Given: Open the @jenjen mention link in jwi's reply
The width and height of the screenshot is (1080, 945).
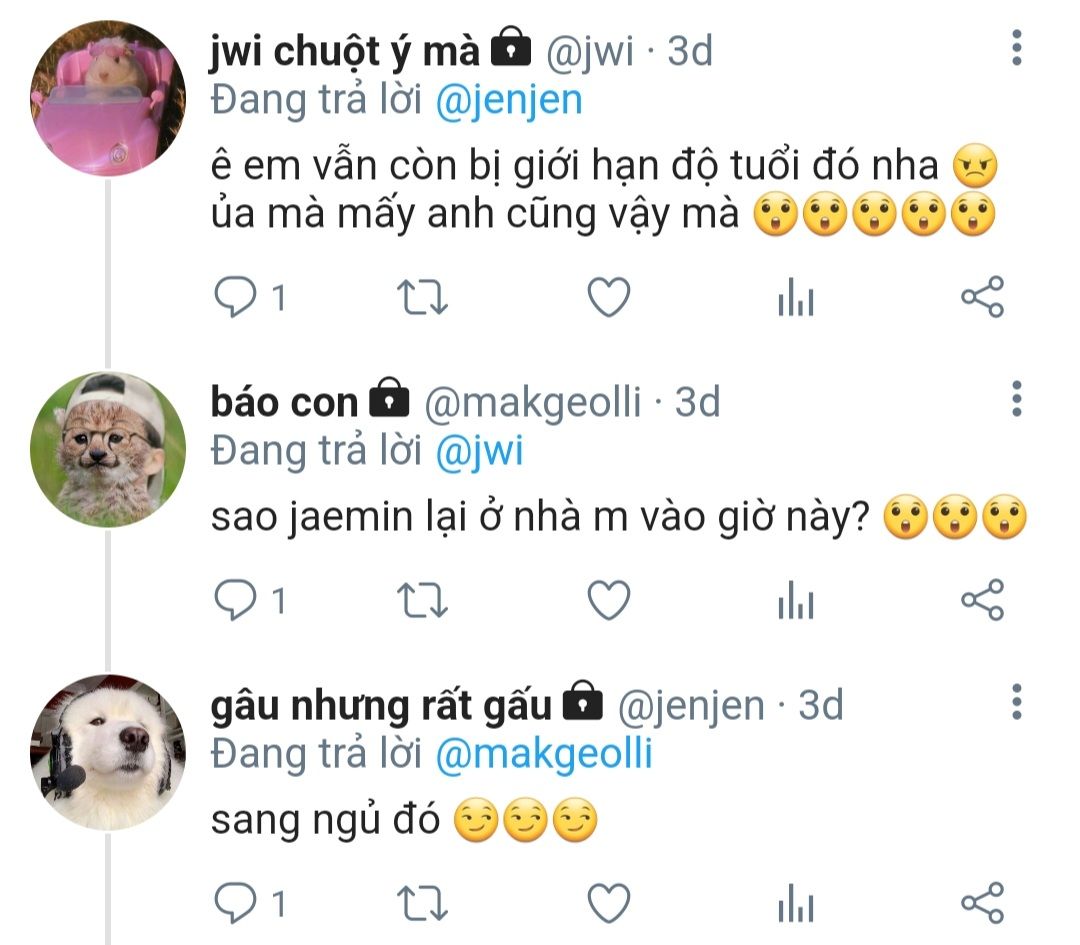Looking at the screenshot, I should click(x=509, y=100).
